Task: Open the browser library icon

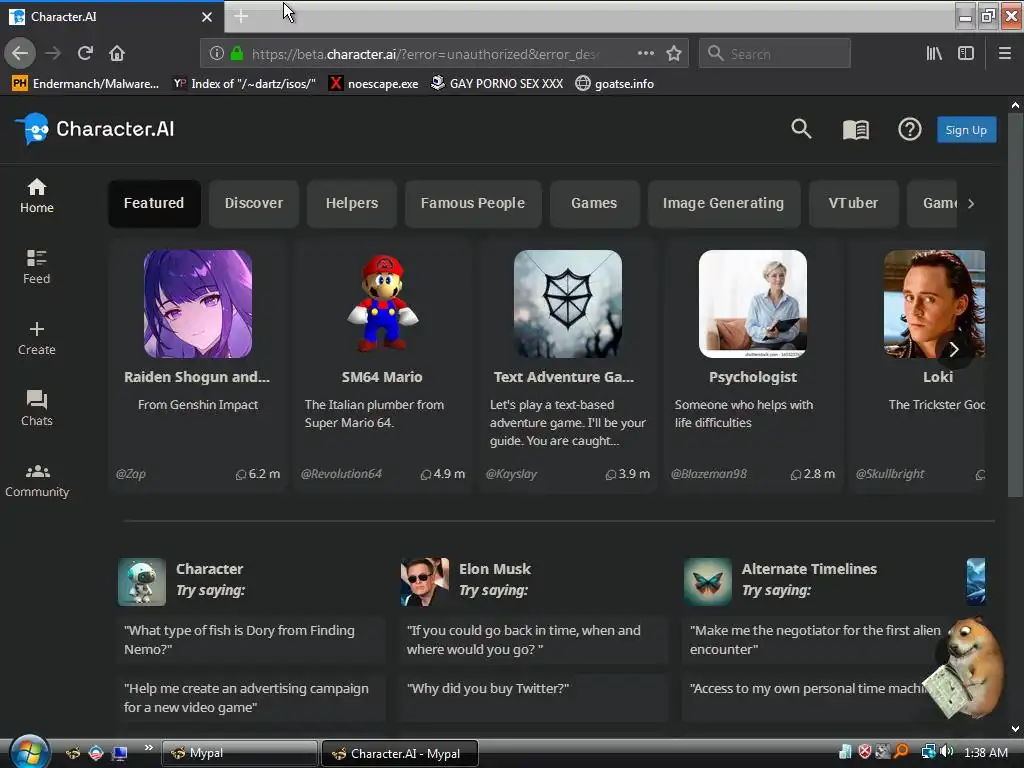Action: pos(934,53)
